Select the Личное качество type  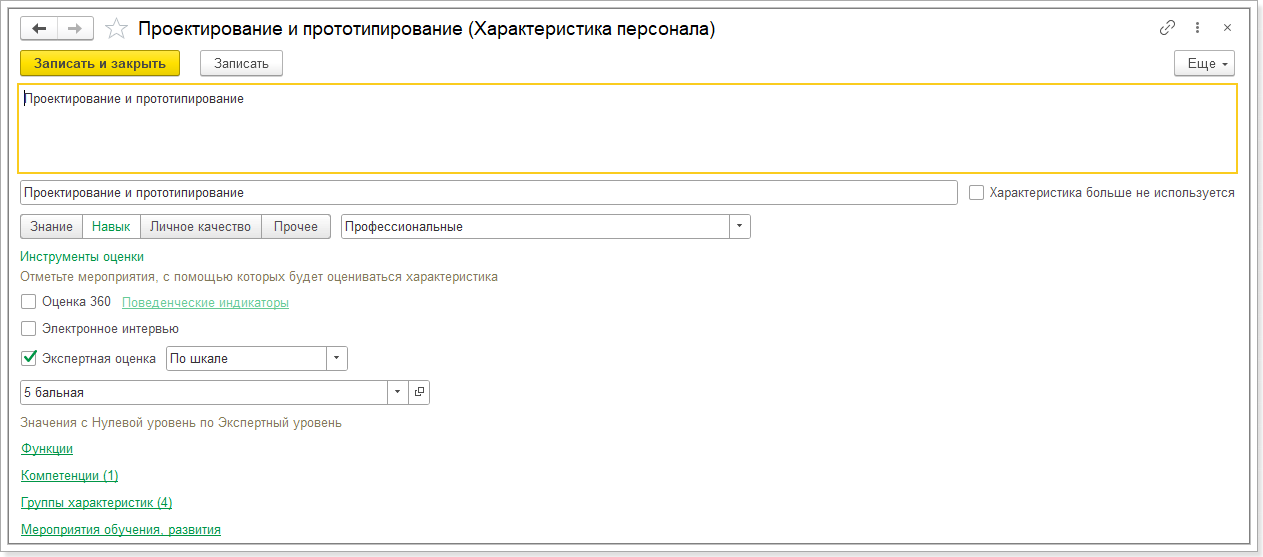(200, 227)
